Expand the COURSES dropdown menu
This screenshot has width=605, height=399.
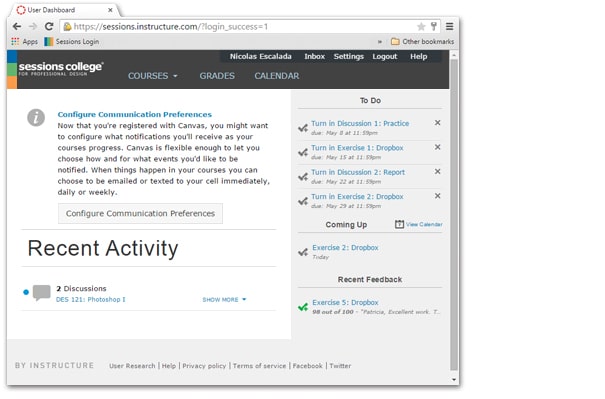tap(153, 76)
